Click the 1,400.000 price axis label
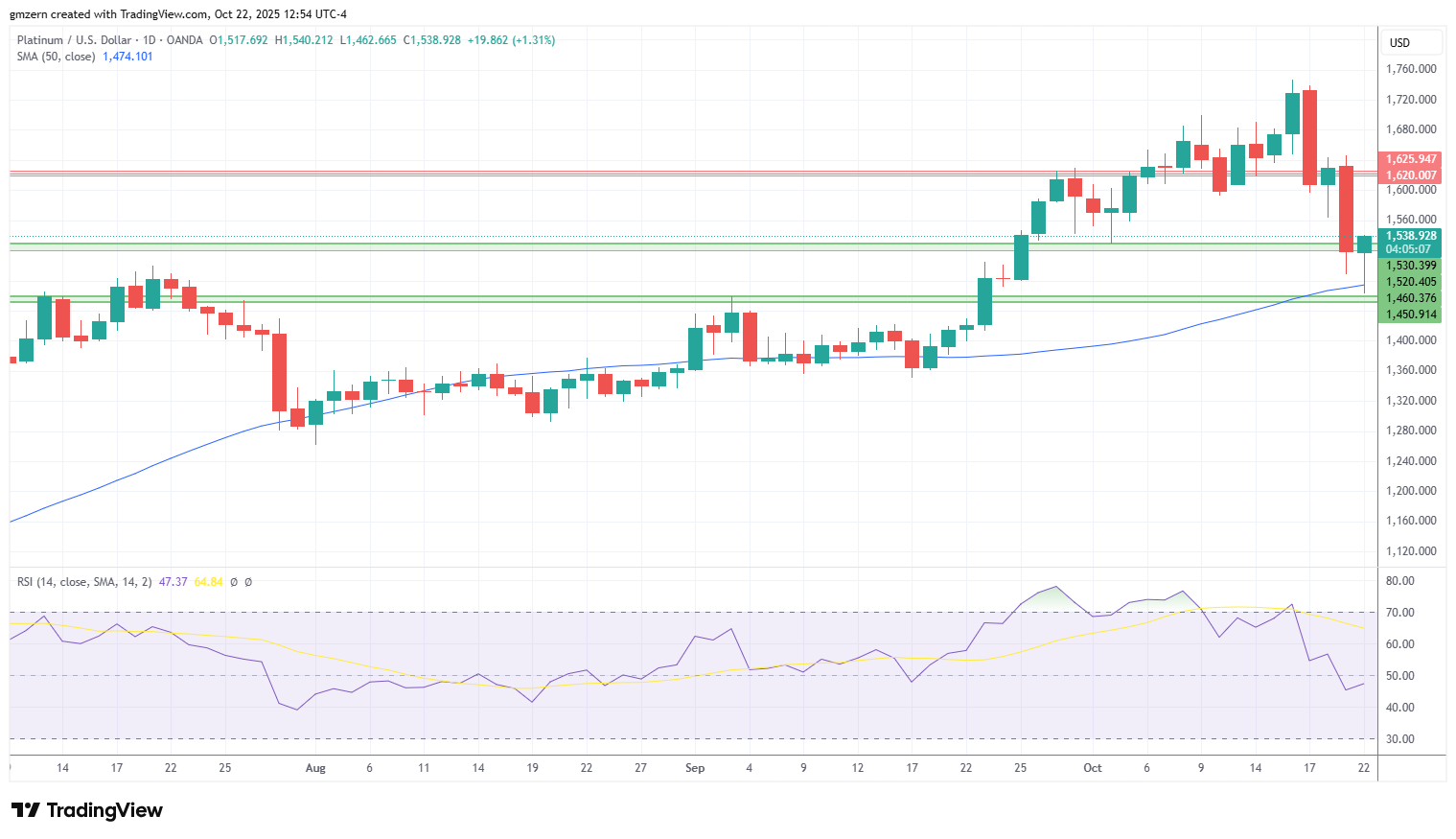The width and height of the screenshot is (1456, 839). 1411,340
